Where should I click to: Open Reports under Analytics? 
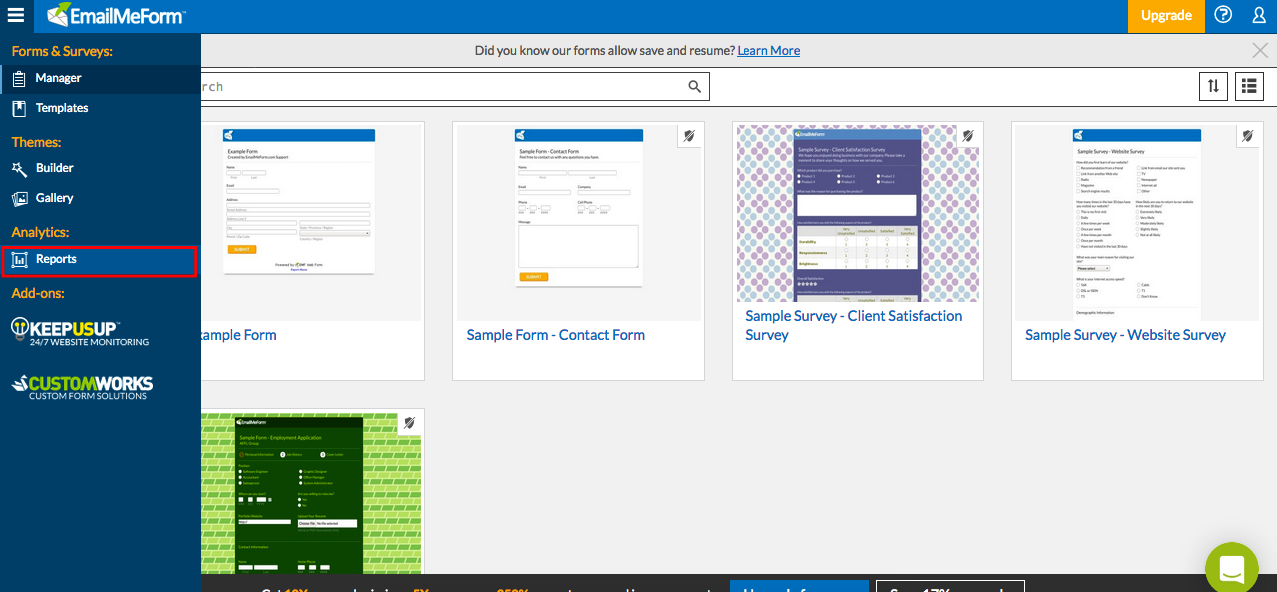click(x=100, y=259)
